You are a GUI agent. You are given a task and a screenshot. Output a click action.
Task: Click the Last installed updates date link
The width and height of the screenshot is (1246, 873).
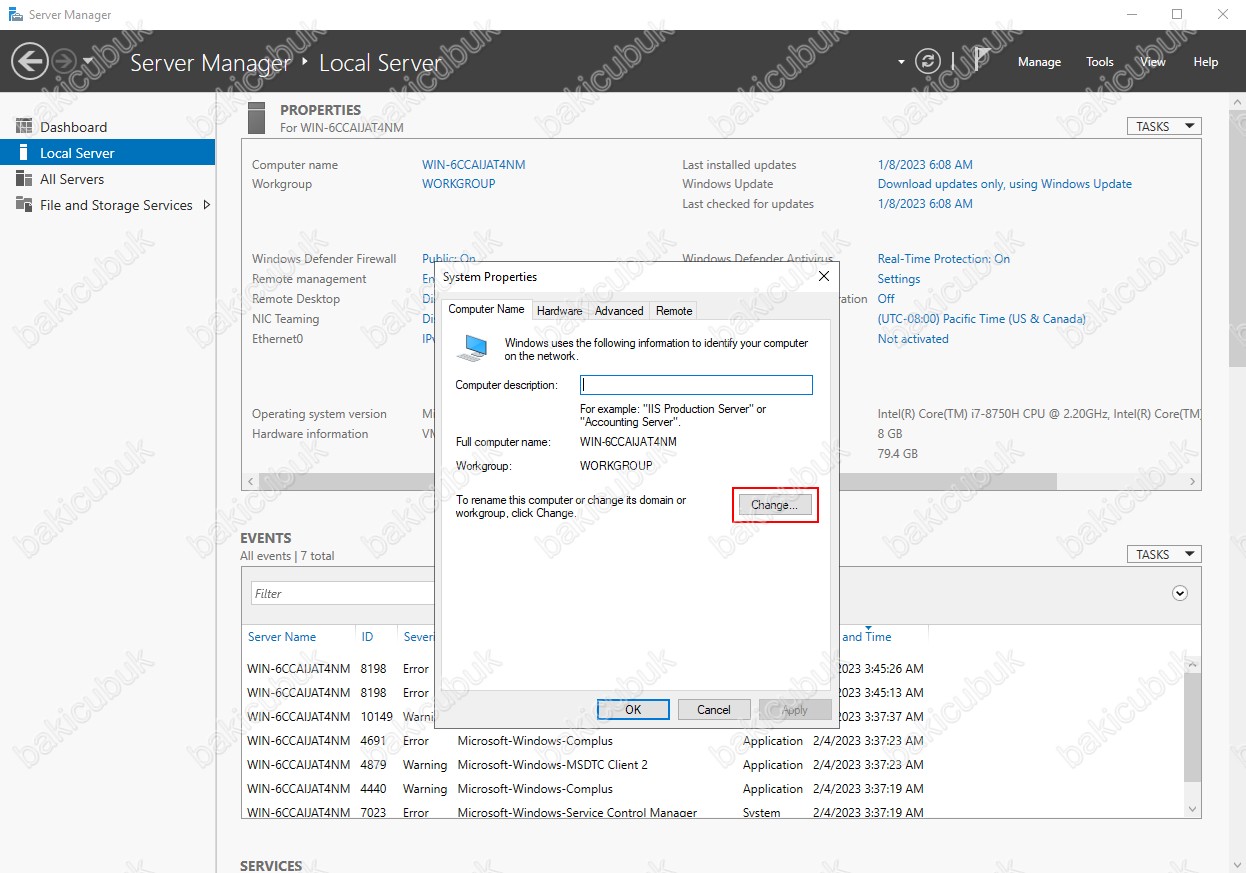coord(925,165)
